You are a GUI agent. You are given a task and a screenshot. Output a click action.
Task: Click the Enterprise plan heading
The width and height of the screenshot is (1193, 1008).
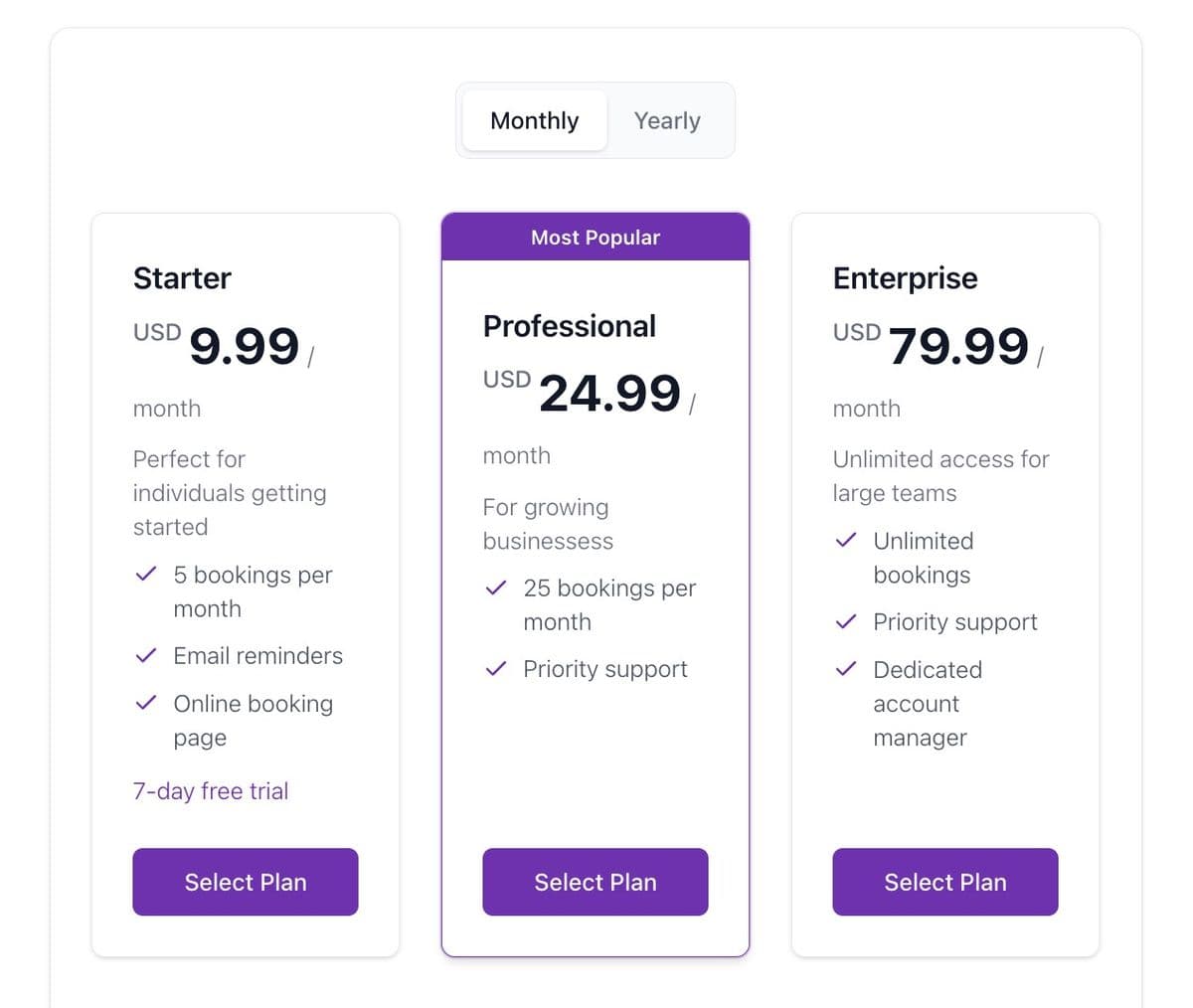[x=905, y=278]
